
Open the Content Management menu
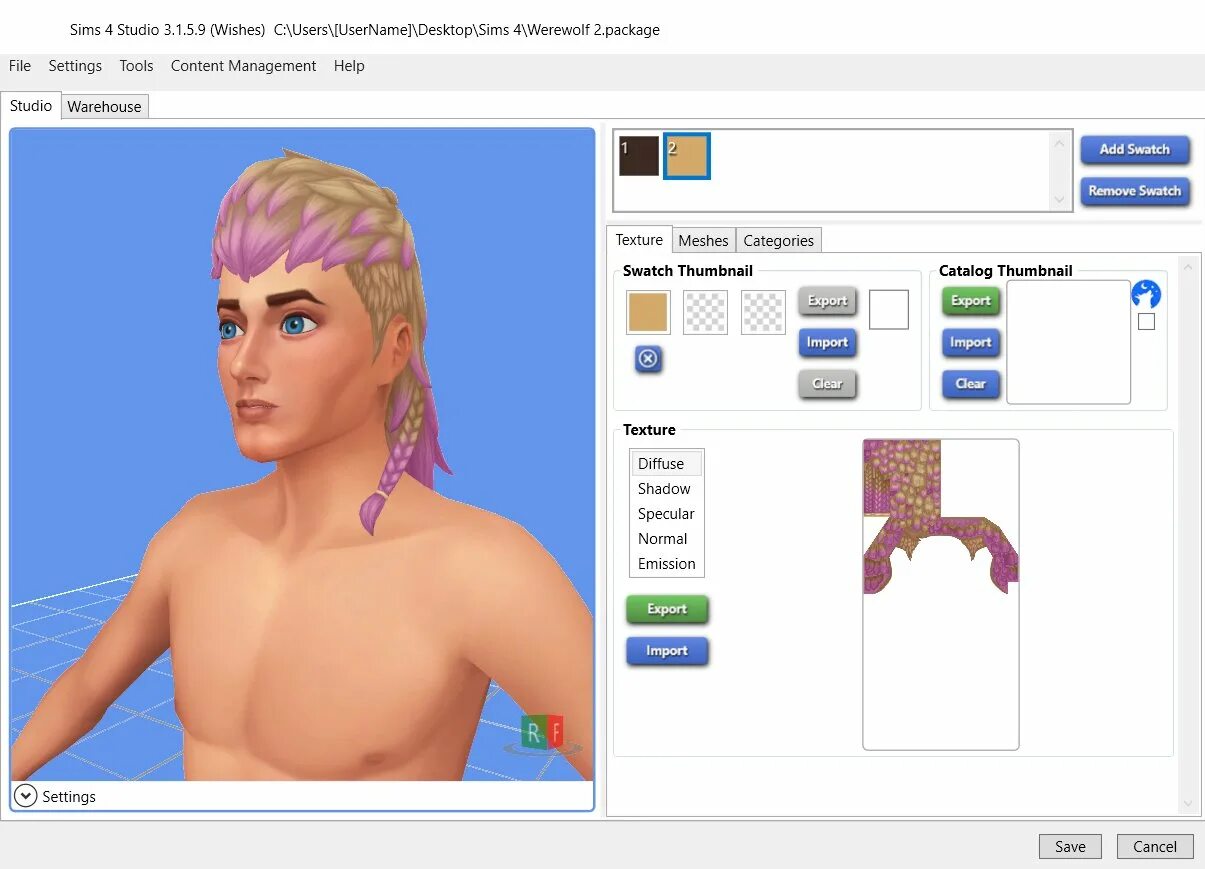pyautogui.click(x=243, y=66)
